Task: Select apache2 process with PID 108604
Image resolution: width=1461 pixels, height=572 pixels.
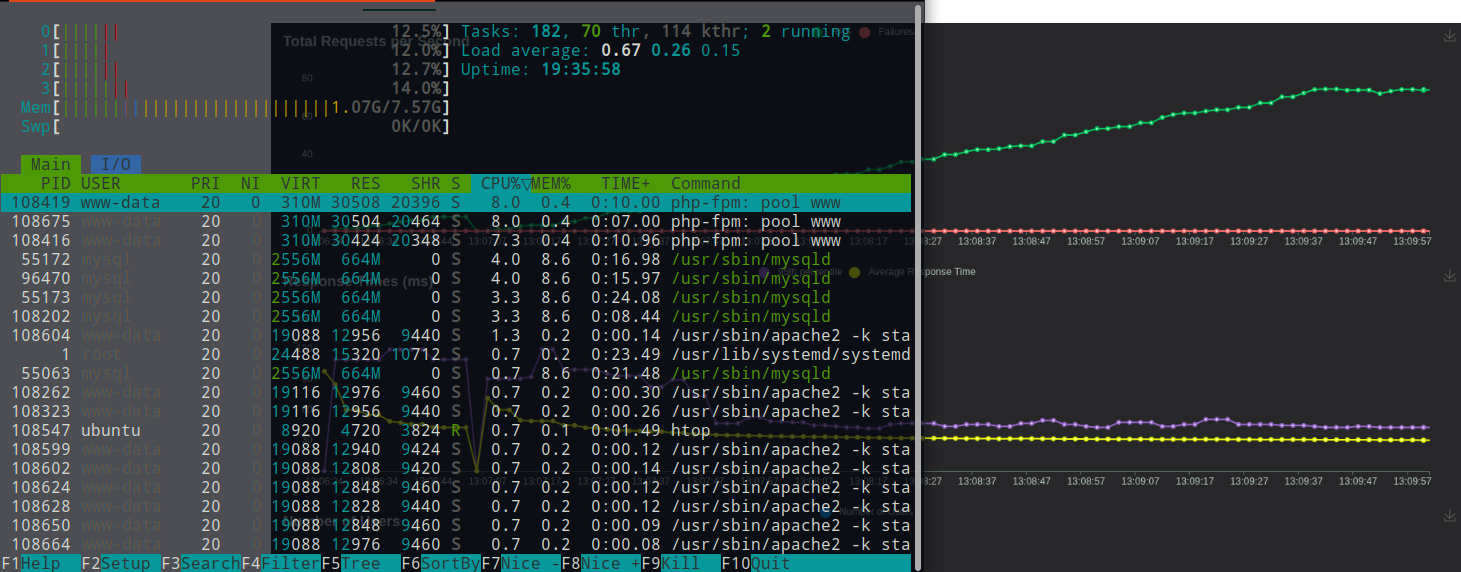Action: point(456,336)
